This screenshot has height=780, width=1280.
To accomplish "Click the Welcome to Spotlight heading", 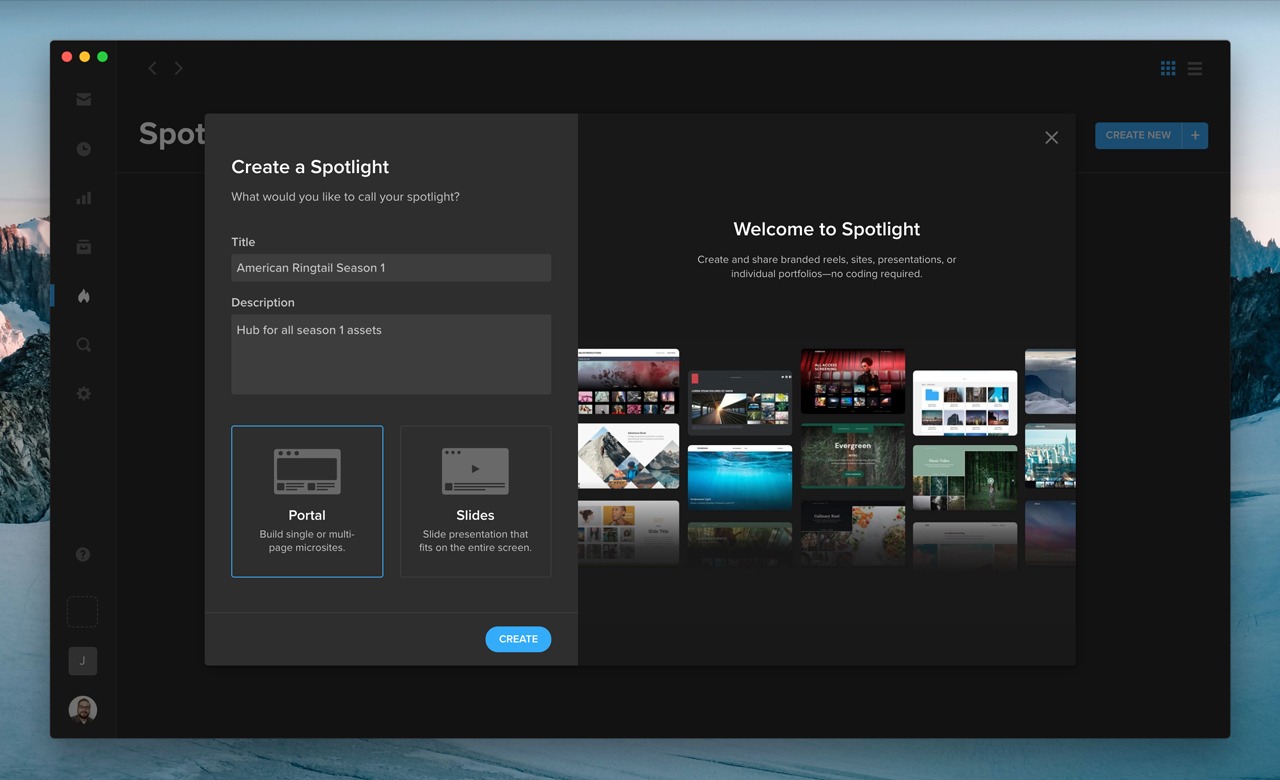I will tap(827, 229).
